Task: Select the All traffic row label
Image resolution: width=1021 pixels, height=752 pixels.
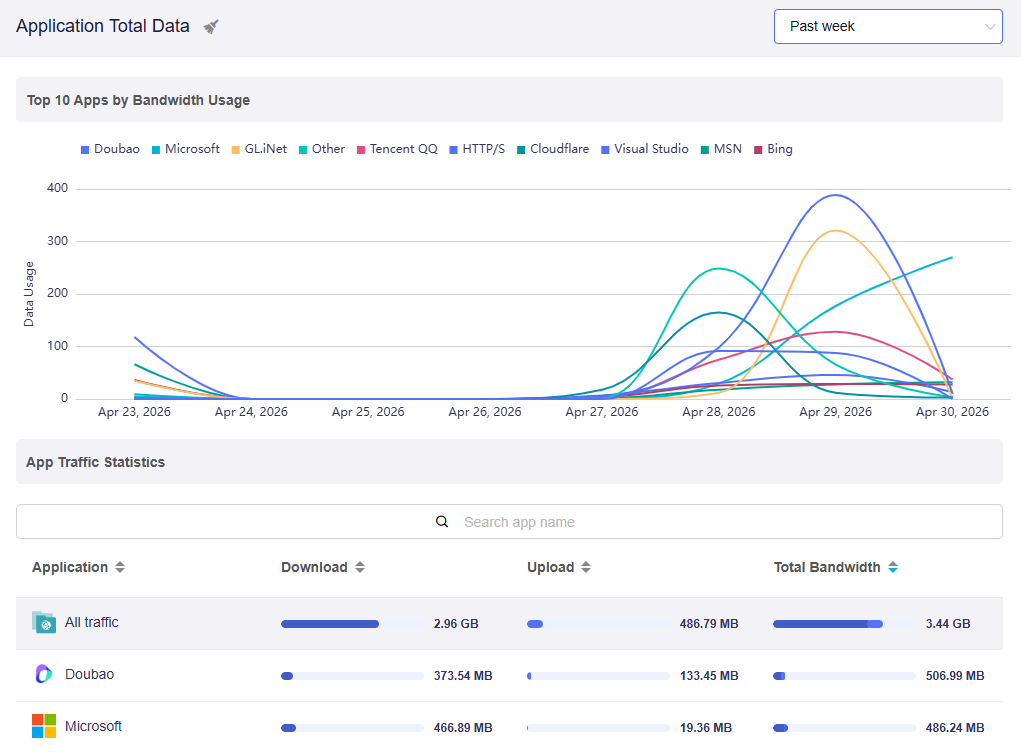Action: 92,622
